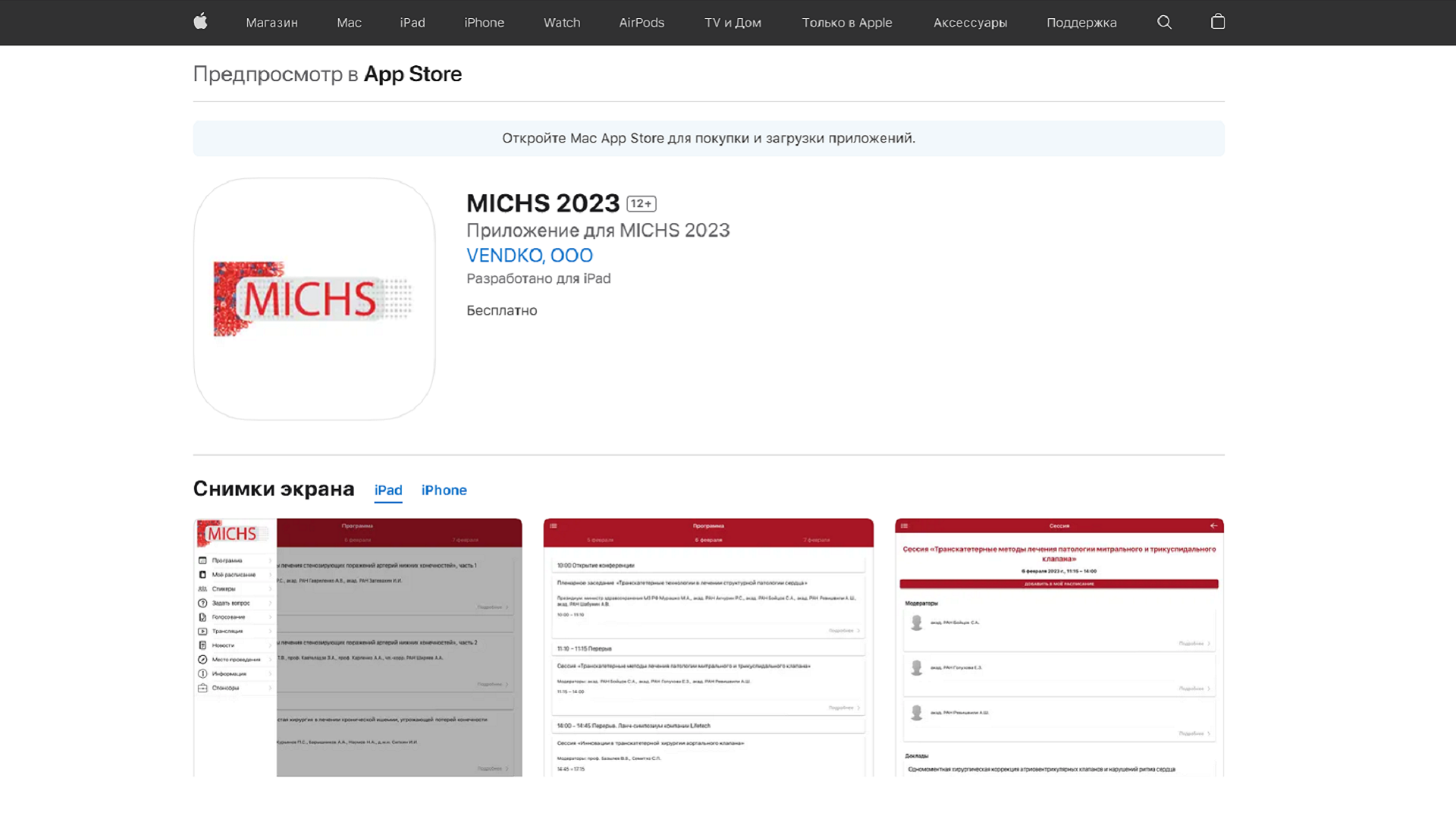The image size is (1456, 819).
Task: Click the Apple logo icon
Action: tap(200, 22)
